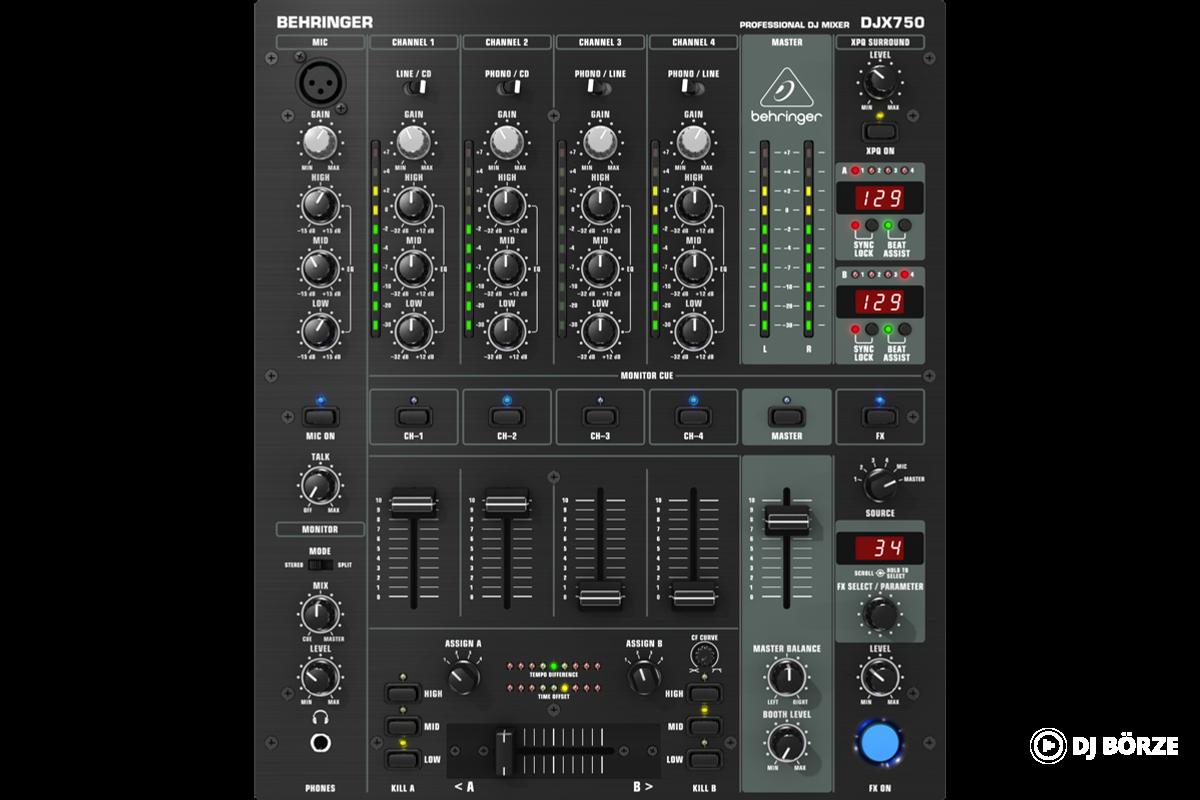Select the MASTER monitor cue button
The width and height of the screenshot is (1200, 800).
[787, 416]
